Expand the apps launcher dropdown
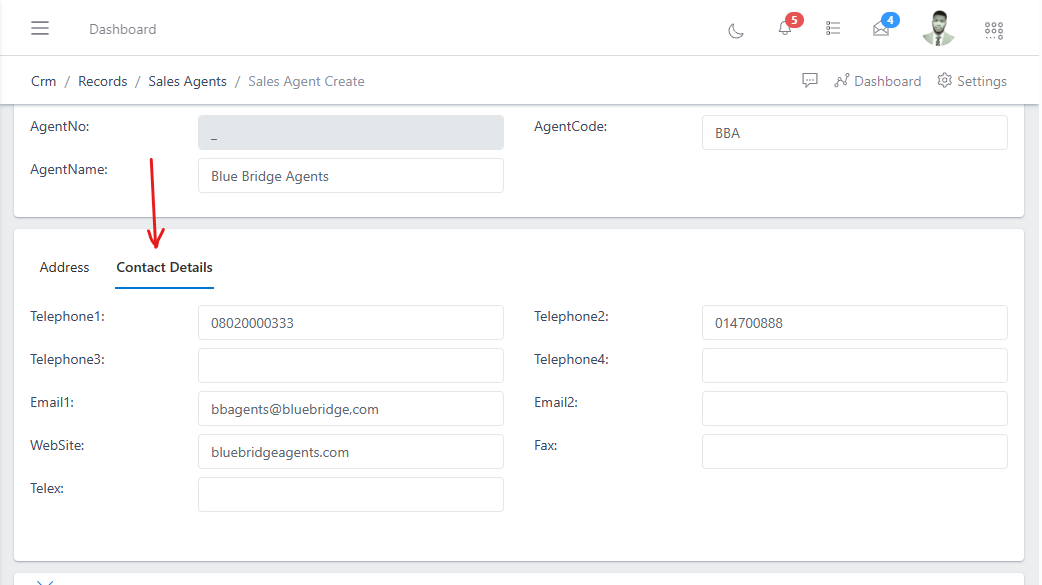 coord(993,30)
